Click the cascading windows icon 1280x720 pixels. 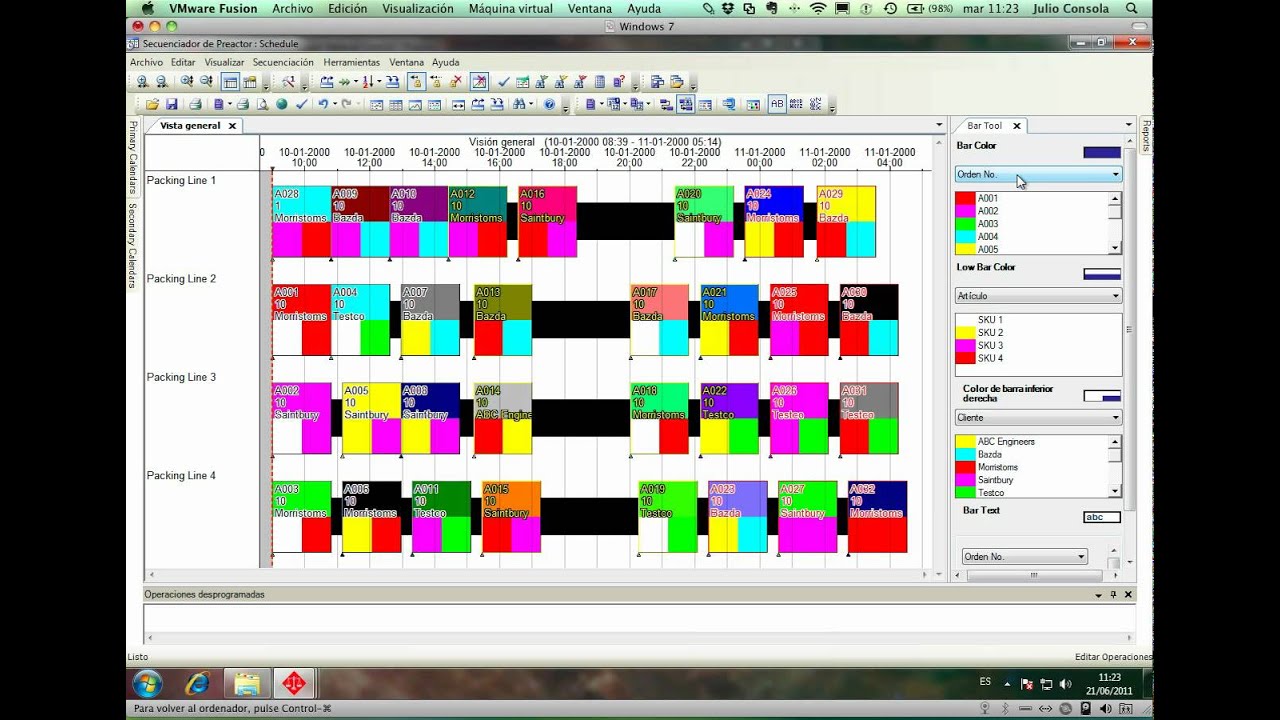[658, 82]
